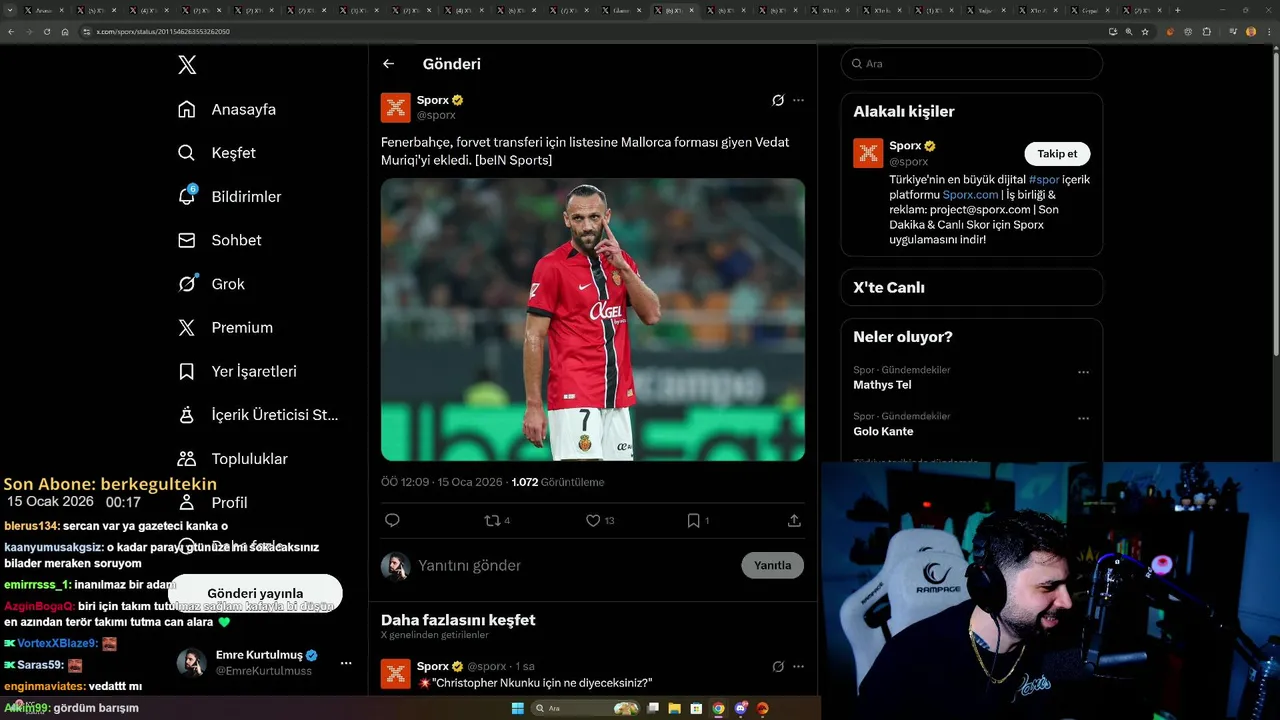Click reply bubble icon under the post
Image resolution: width=1280 pixels, height=720 pixels.
coord(392,520)
